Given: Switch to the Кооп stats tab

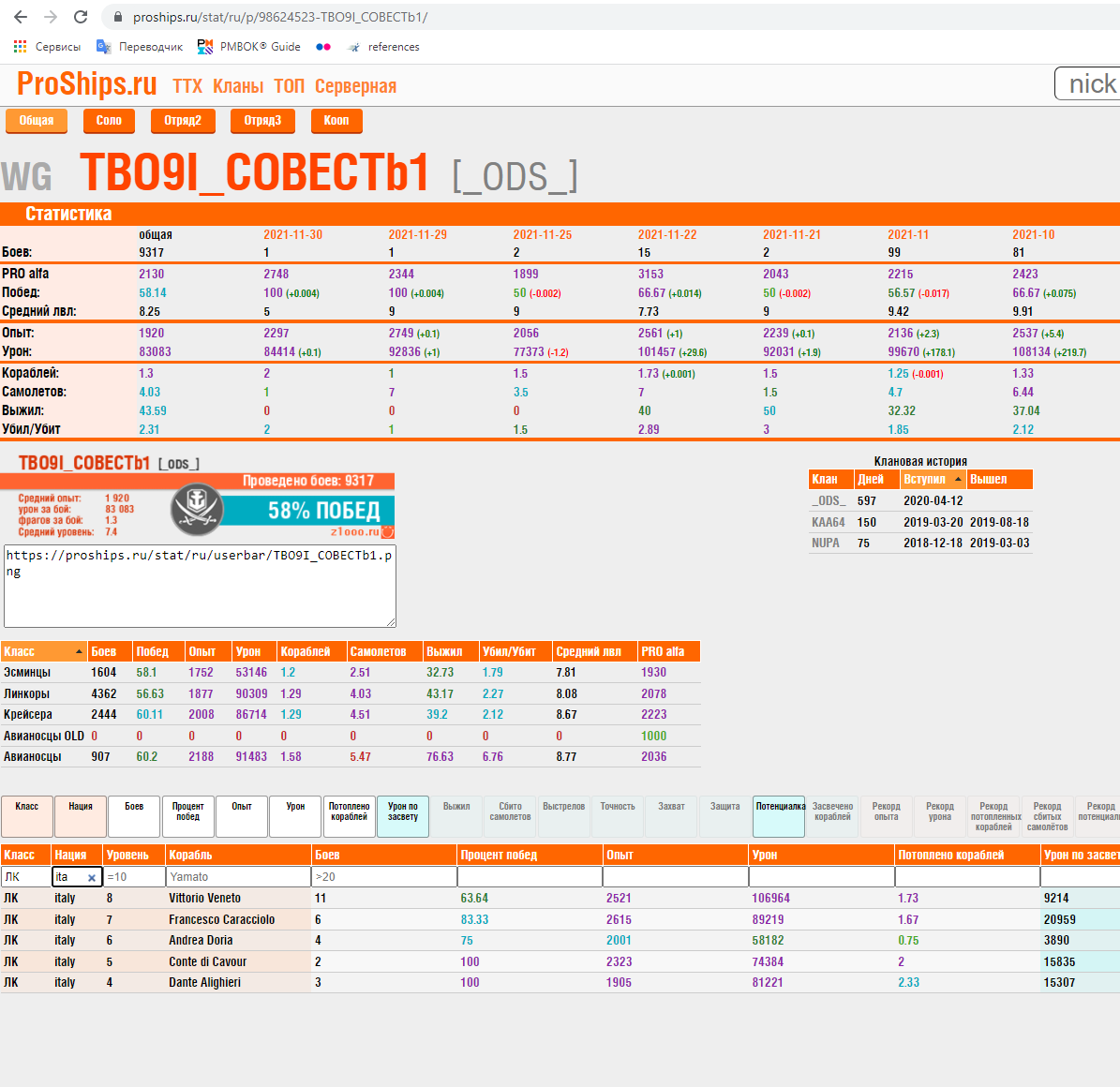Looking at the screenshot, I should pos(336,121).
